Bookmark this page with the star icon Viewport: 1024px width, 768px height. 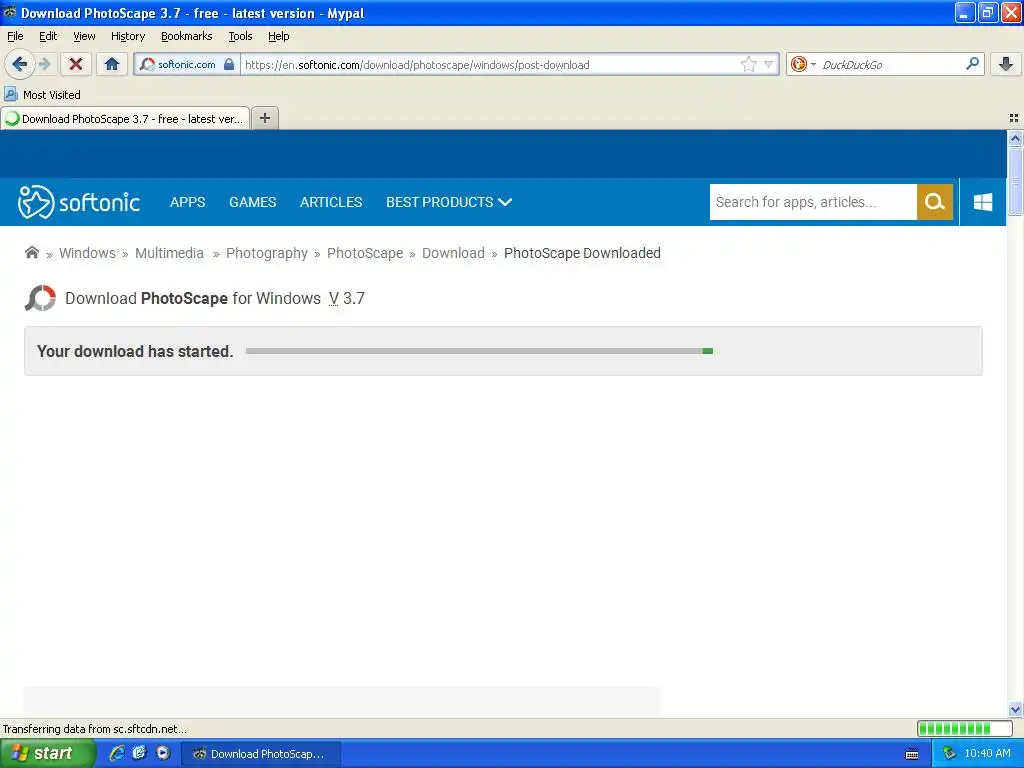point(748,64)
